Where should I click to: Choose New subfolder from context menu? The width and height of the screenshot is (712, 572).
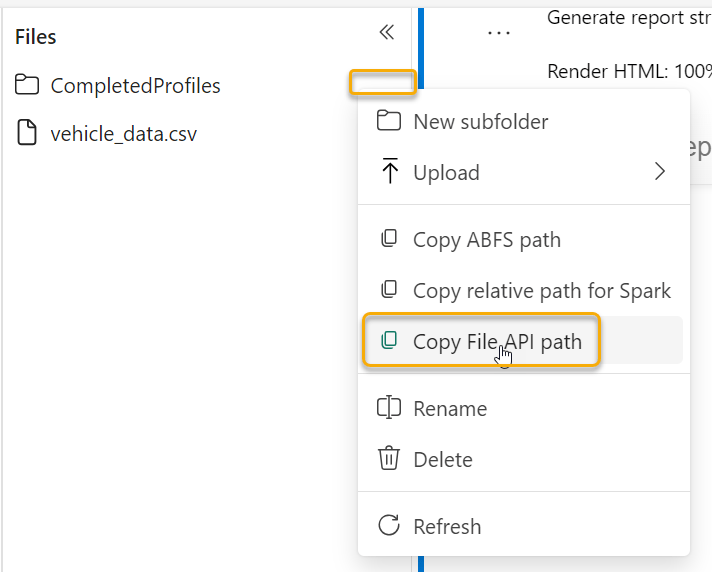point(480,122)
